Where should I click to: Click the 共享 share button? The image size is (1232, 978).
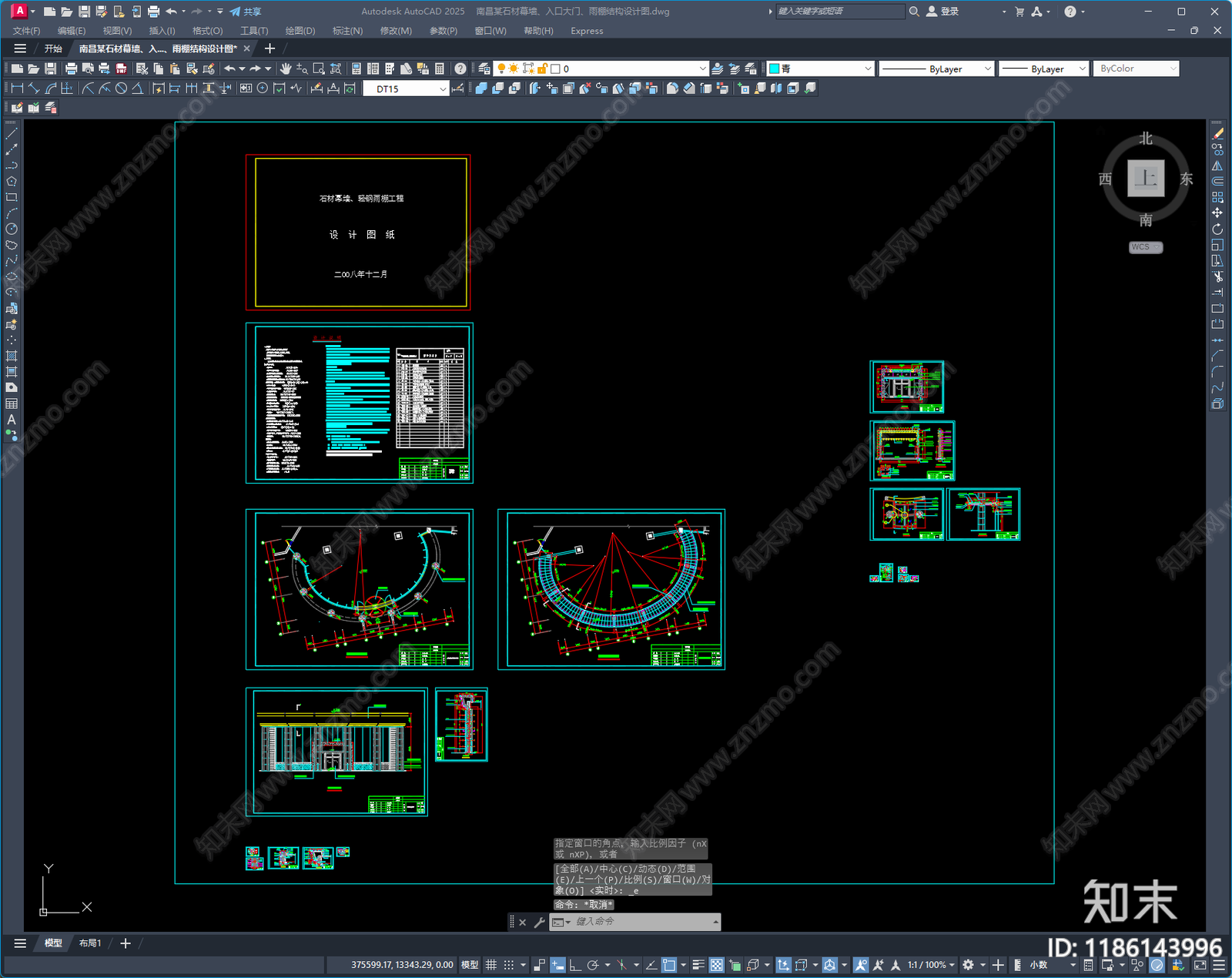246,12
